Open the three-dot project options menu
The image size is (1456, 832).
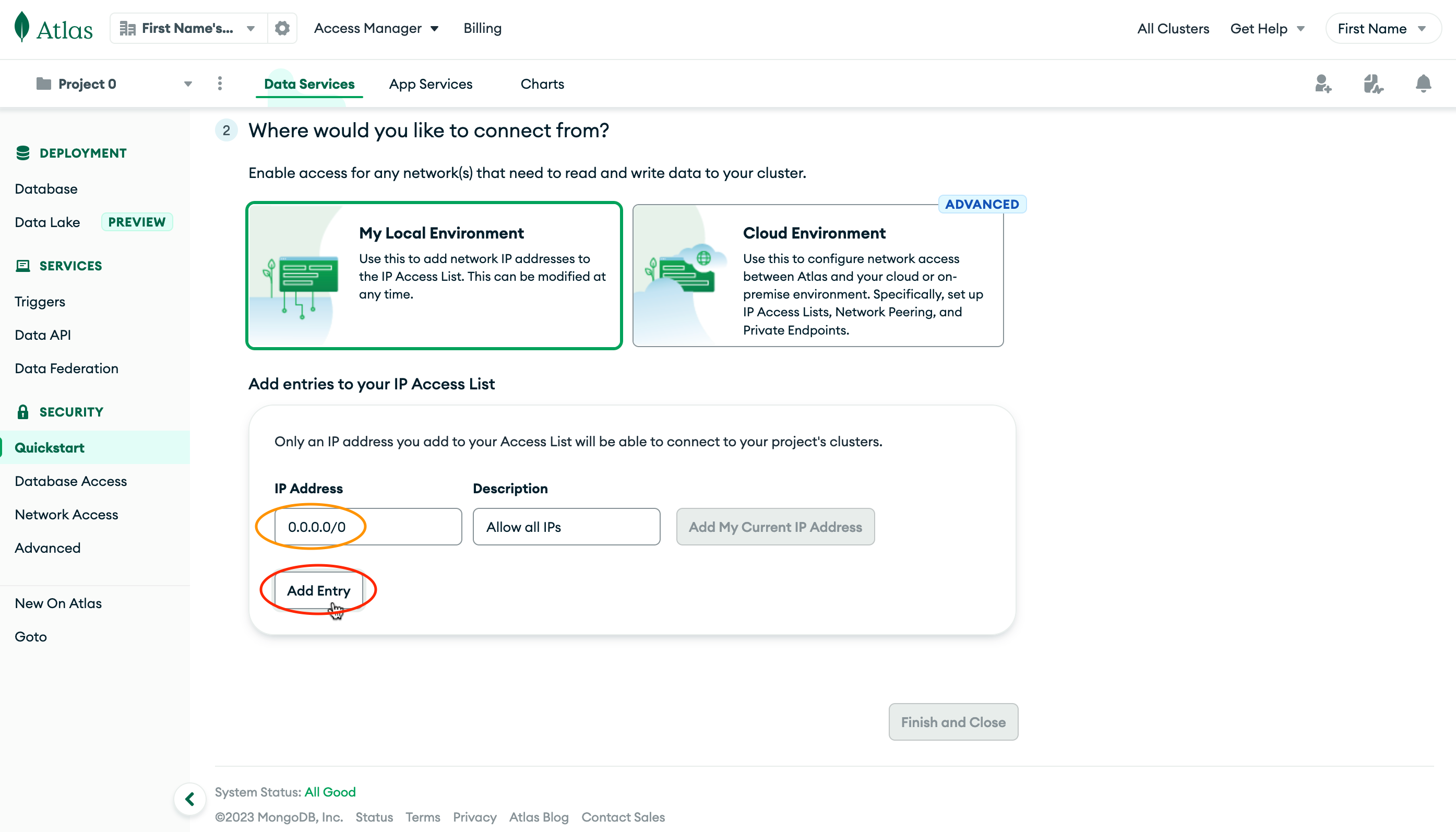(220, 84)
